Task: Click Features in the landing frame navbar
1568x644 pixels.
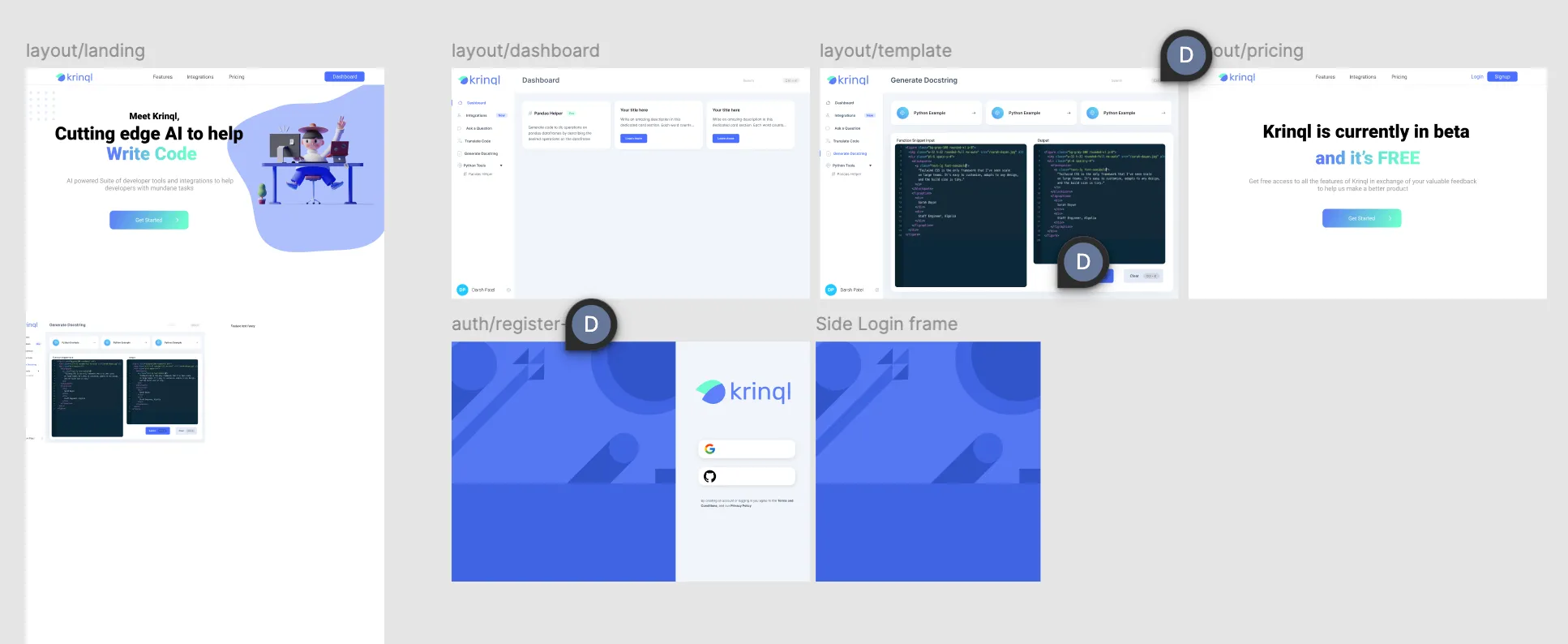Action: point(162,77)
